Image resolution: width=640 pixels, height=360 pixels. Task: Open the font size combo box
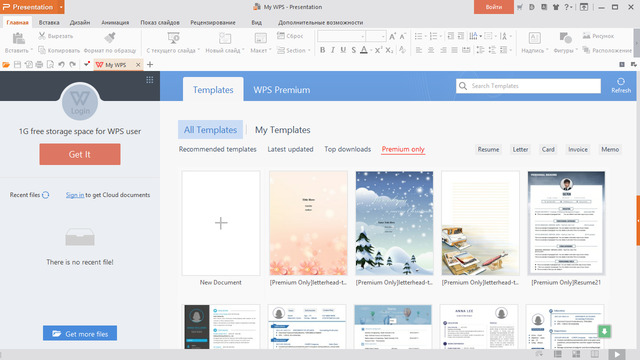tap(376, 36)
